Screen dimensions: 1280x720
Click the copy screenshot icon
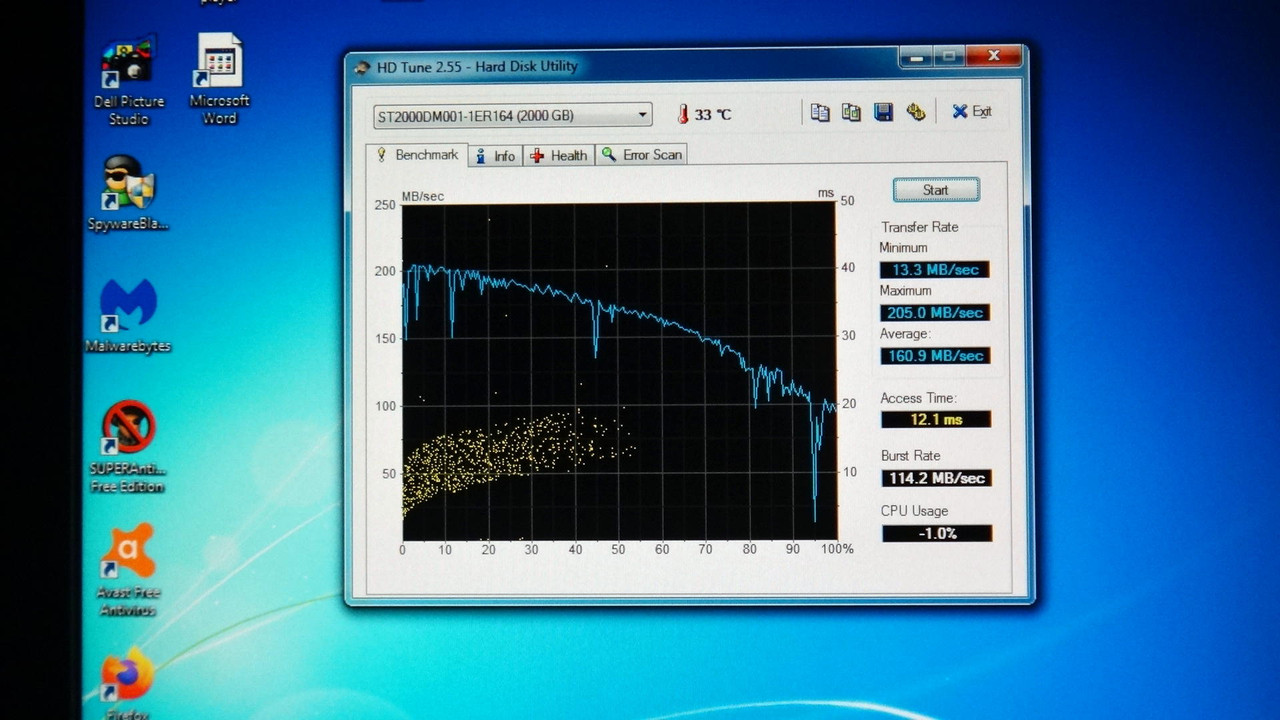(x=851, y=112)
